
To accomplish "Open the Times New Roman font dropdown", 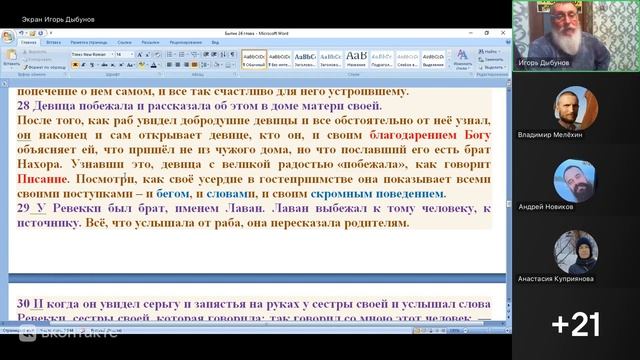I will tap(112, 55).
